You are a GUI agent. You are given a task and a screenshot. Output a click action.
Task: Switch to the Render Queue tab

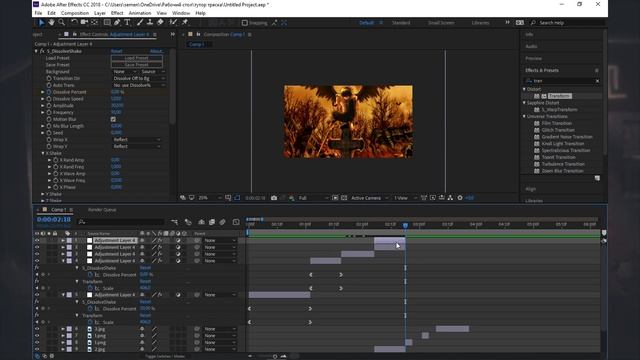tap(102, 210)
